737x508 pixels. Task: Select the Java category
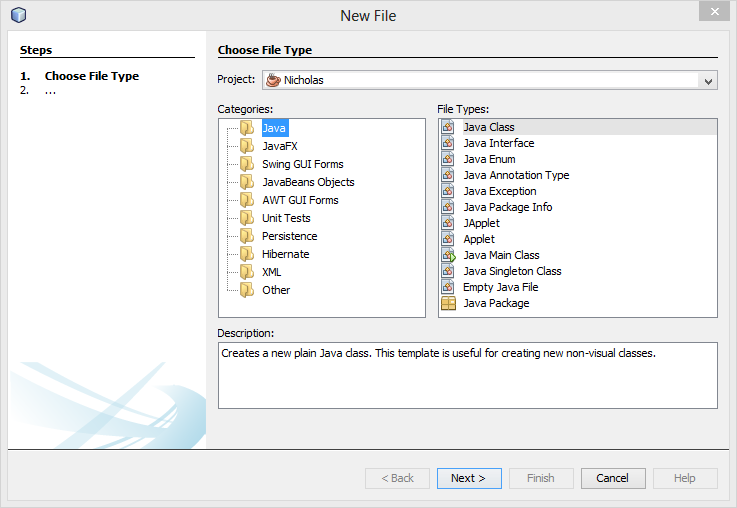274,128
